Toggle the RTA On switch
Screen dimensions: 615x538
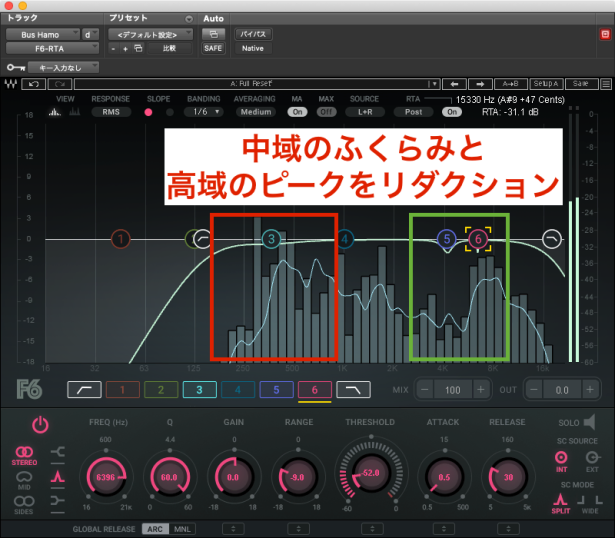[x=452, y=112]
